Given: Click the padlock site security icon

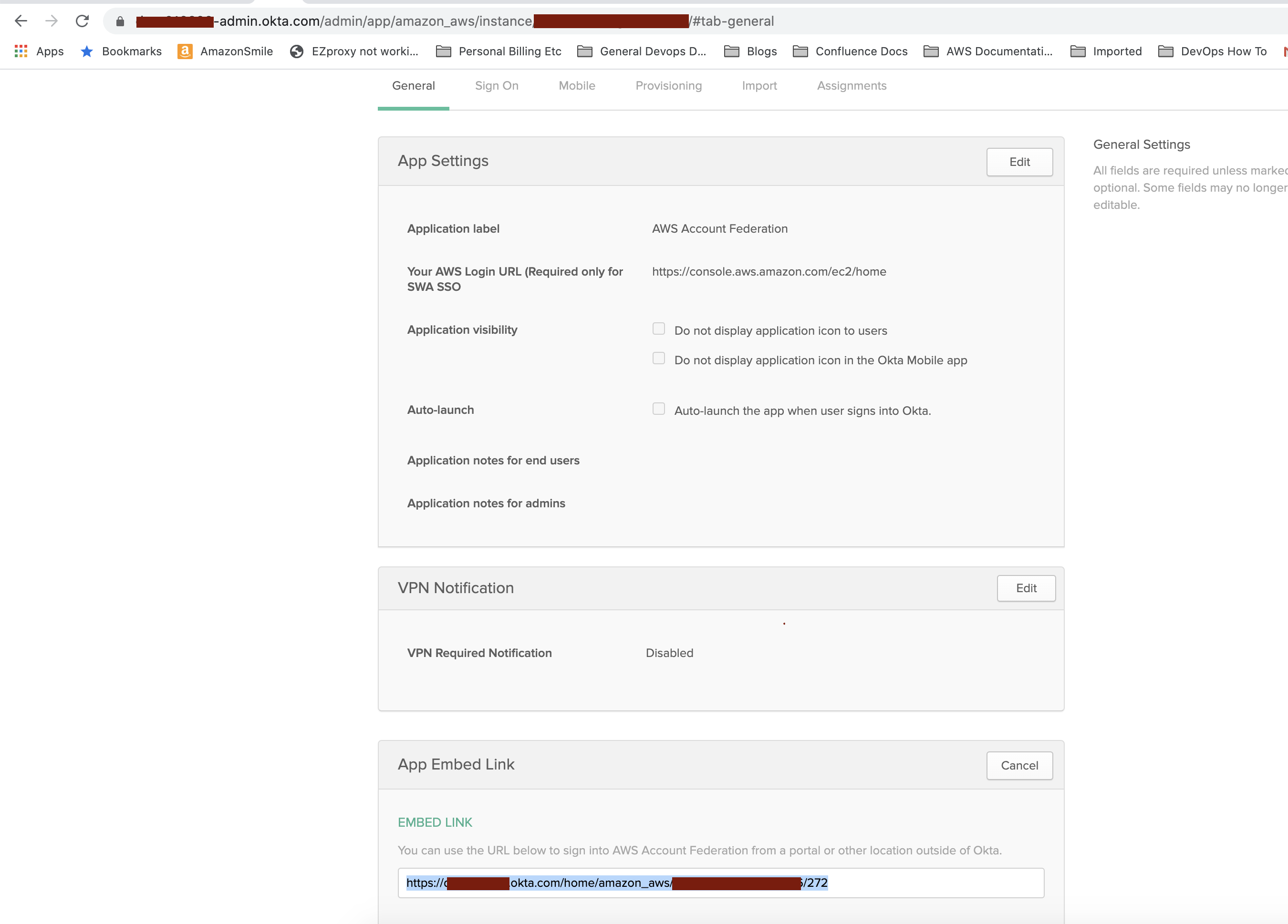Looking at the screenshot, I should 120,21.
